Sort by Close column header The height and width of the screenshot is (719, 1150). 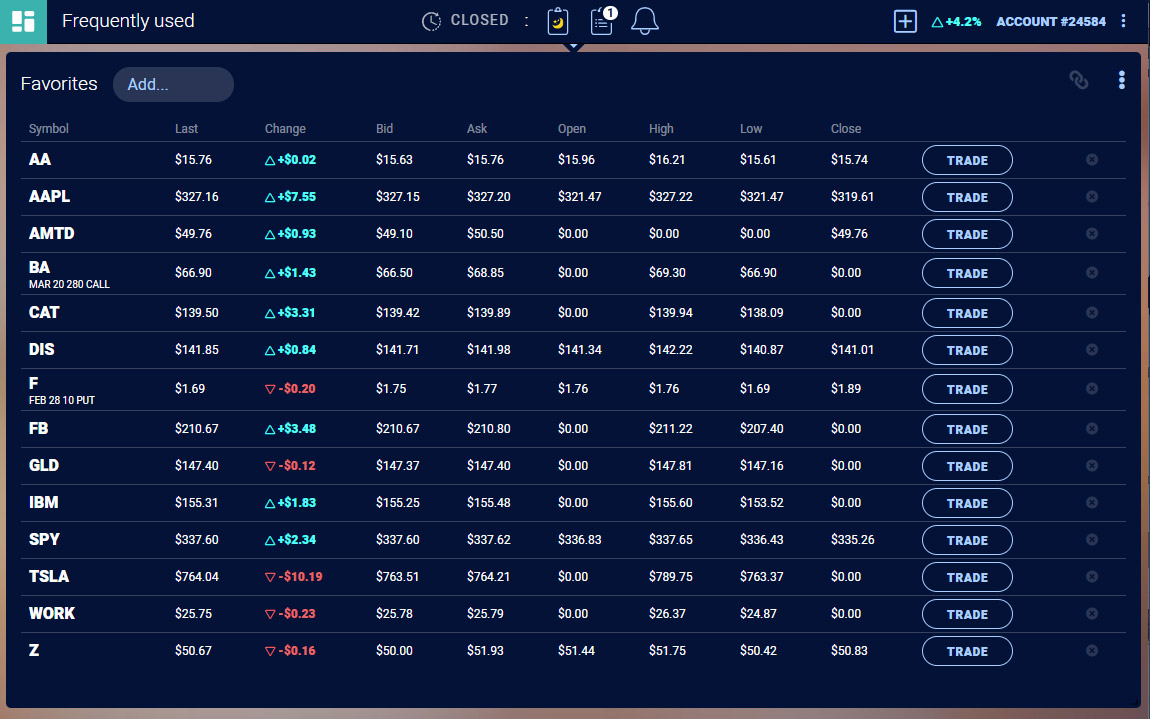[846, 128]
